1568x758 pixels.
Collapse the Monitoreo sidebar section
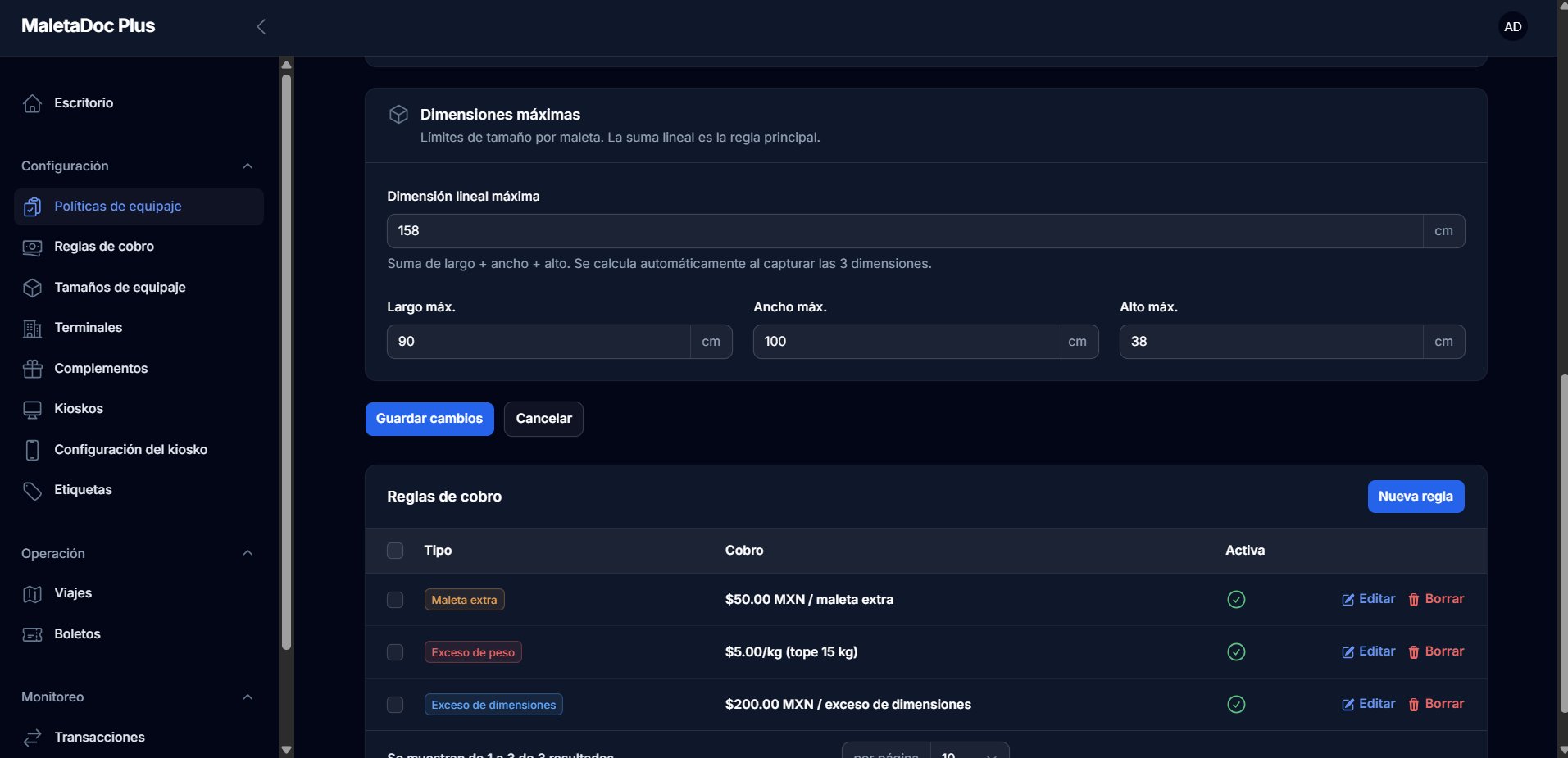pyautogui.click(x=248, y=697)
